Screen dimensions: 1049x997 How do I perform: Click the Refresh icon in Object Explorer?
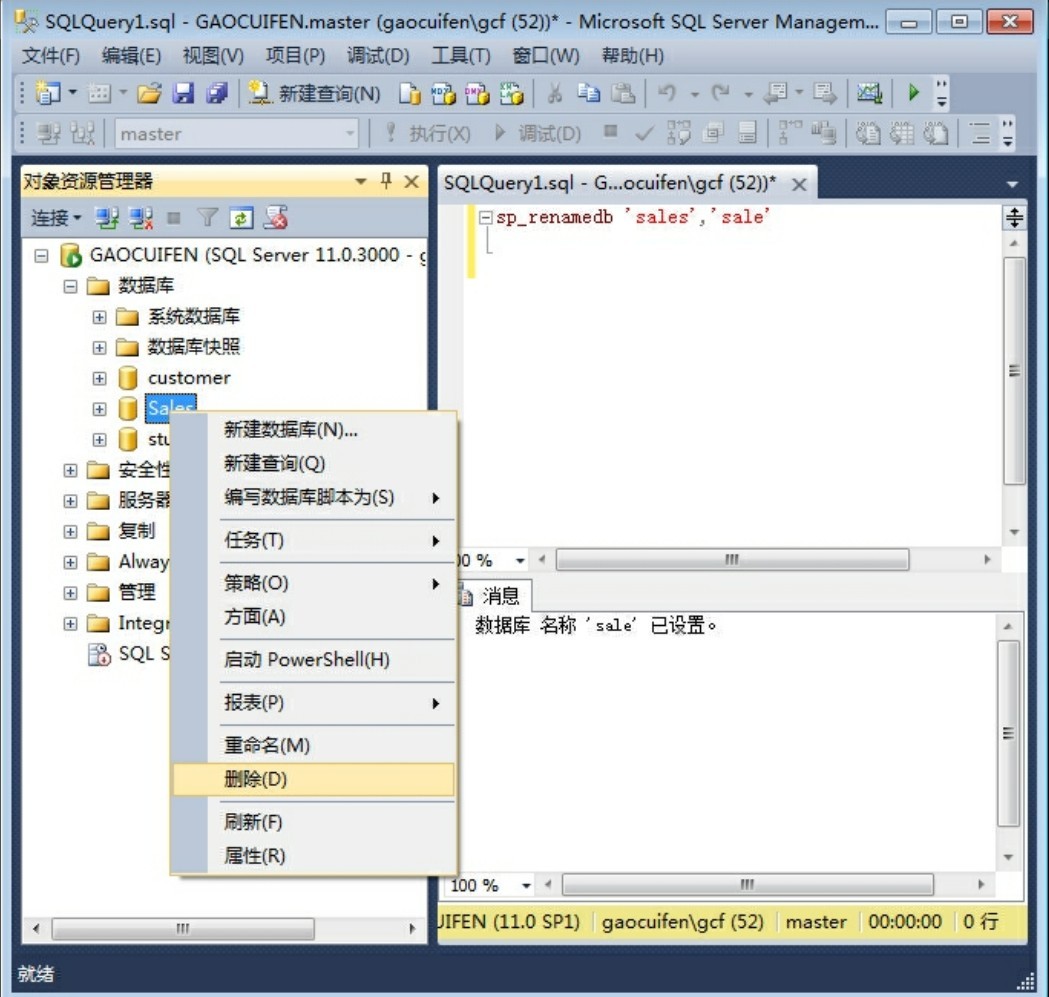pyautogui.click(x=241, y=218)
